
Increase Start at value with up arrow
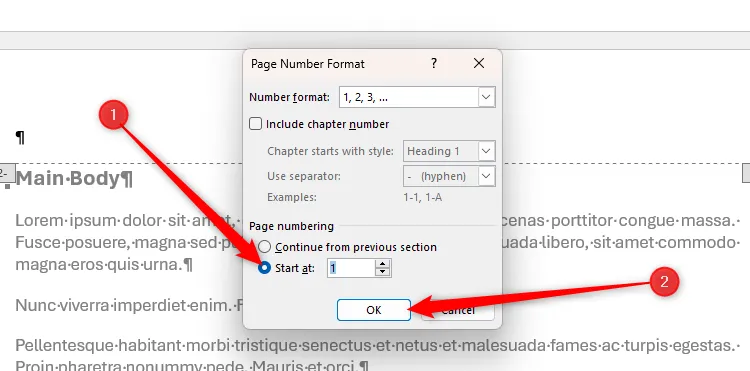coord(382,263)
